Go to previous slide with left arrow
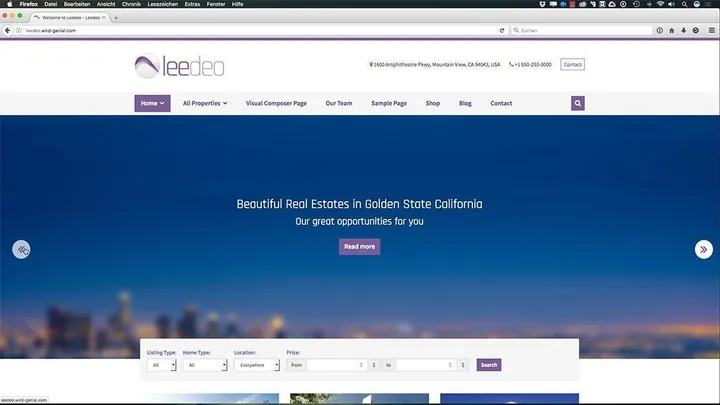Image resolution: width=720 pixels, height=405 pixels. (x=21, y=249)
